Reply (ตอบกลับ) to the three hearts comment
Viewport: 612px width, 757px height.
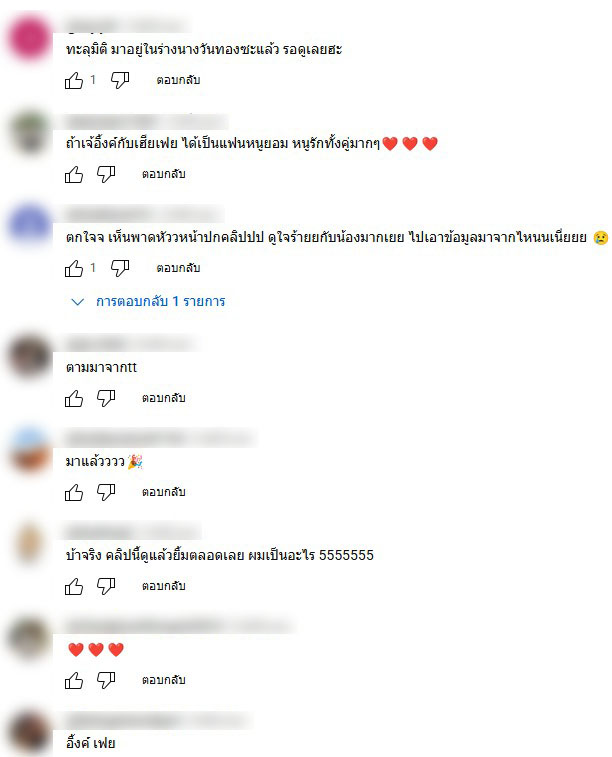pyautogui.click(x=164, y=680)
